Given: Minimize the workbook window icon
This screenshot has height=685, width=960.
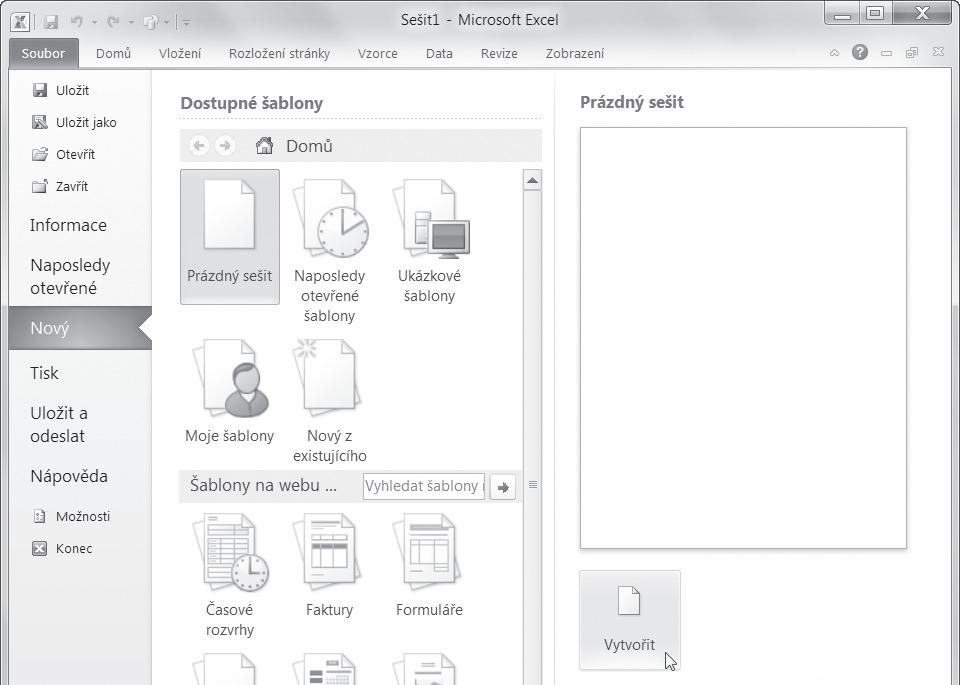Looking at the screenshot, I should [886, 54].
